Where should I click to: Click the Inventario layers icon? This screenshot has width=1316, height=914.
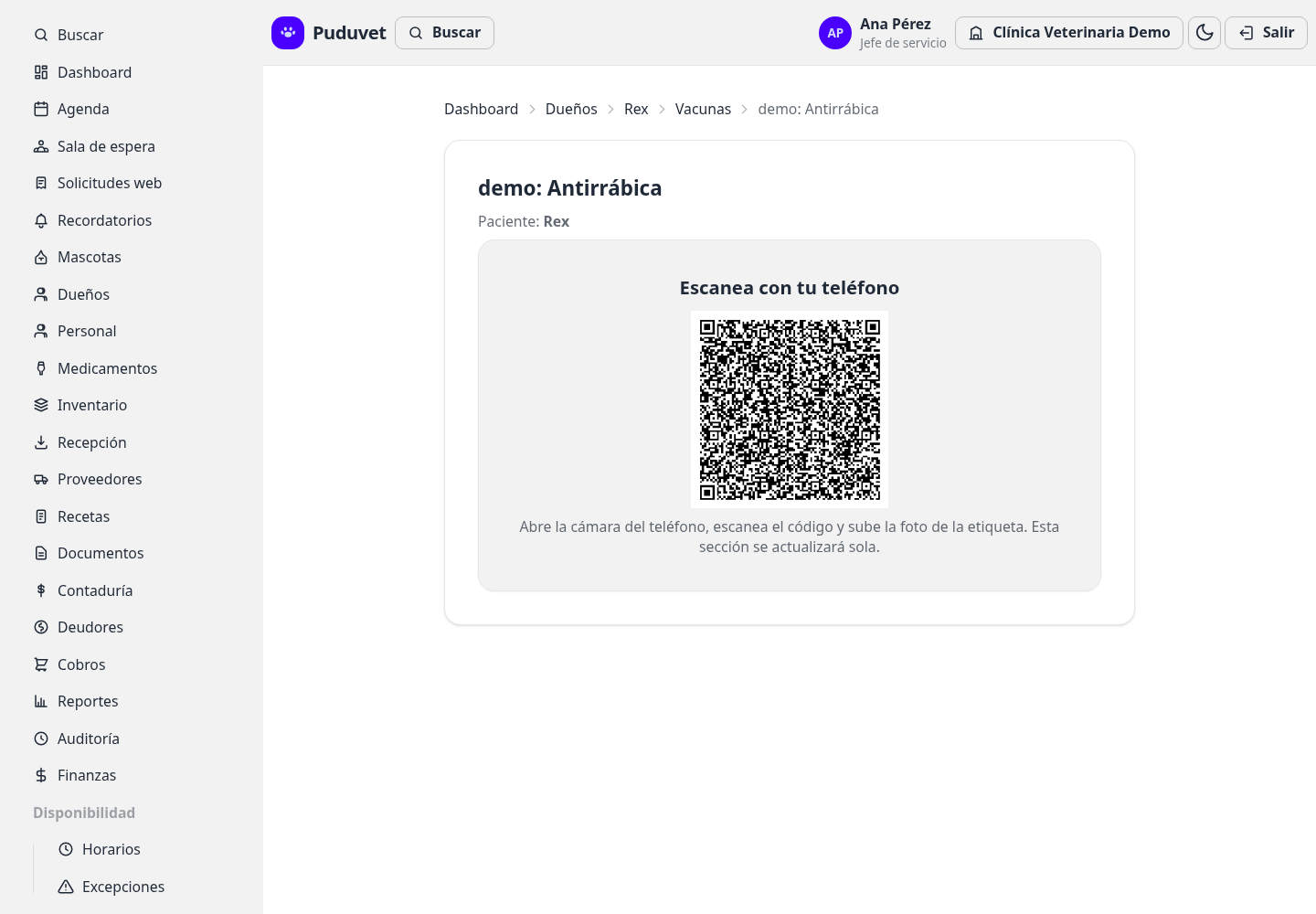tap(41, 405)
